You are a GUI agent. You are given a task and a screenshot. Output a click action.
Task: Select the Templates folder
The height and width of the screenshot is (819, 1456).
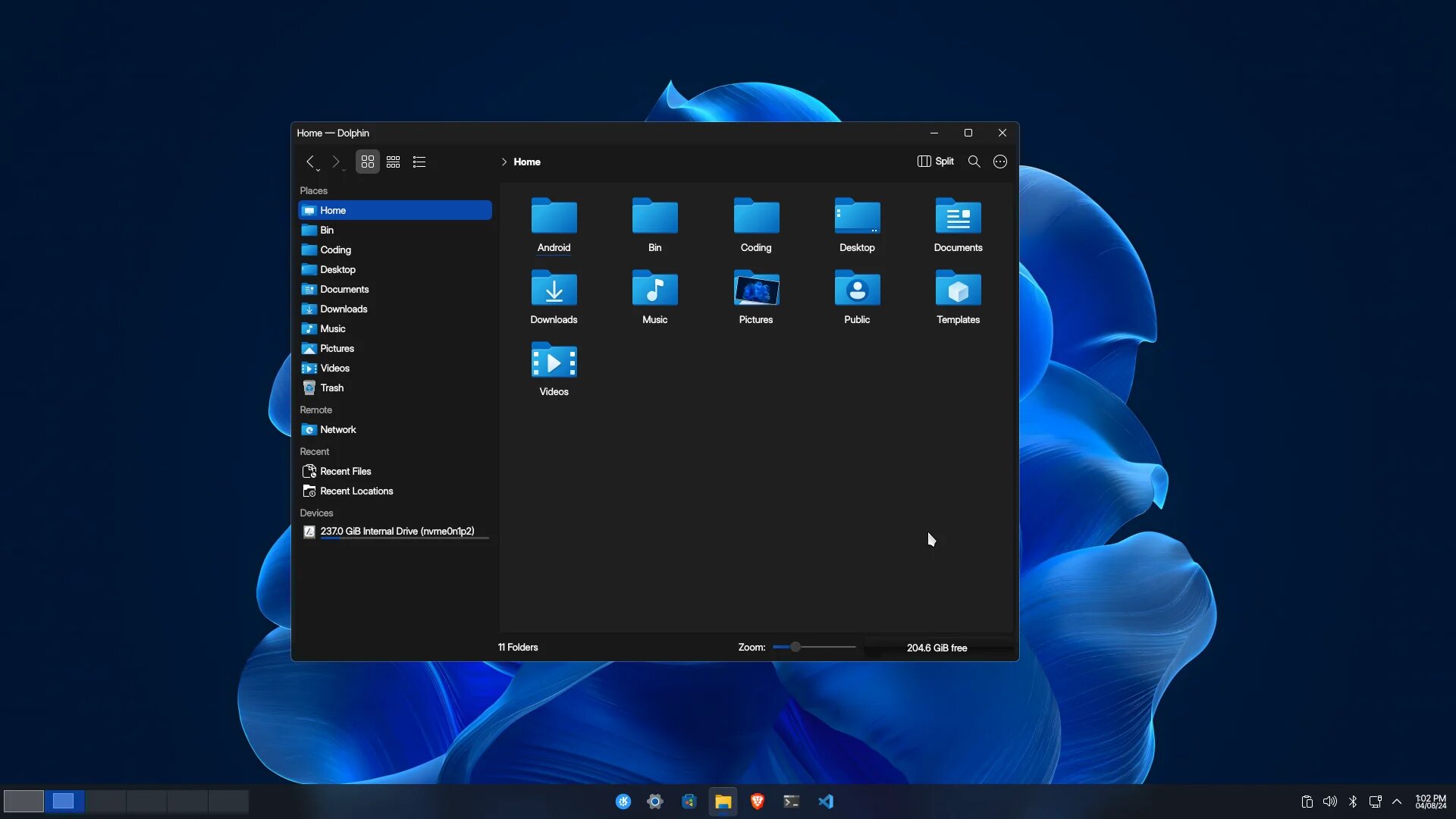click(x=958, y=297)
